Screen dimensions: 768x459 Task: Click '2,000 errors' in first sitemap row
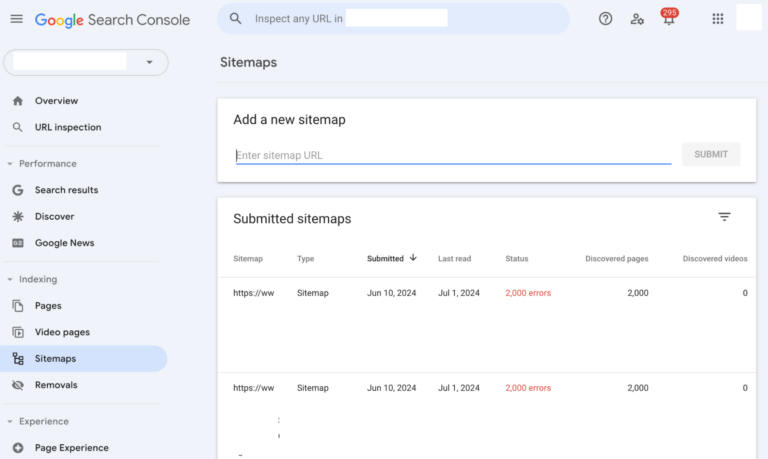click(528, 293)
